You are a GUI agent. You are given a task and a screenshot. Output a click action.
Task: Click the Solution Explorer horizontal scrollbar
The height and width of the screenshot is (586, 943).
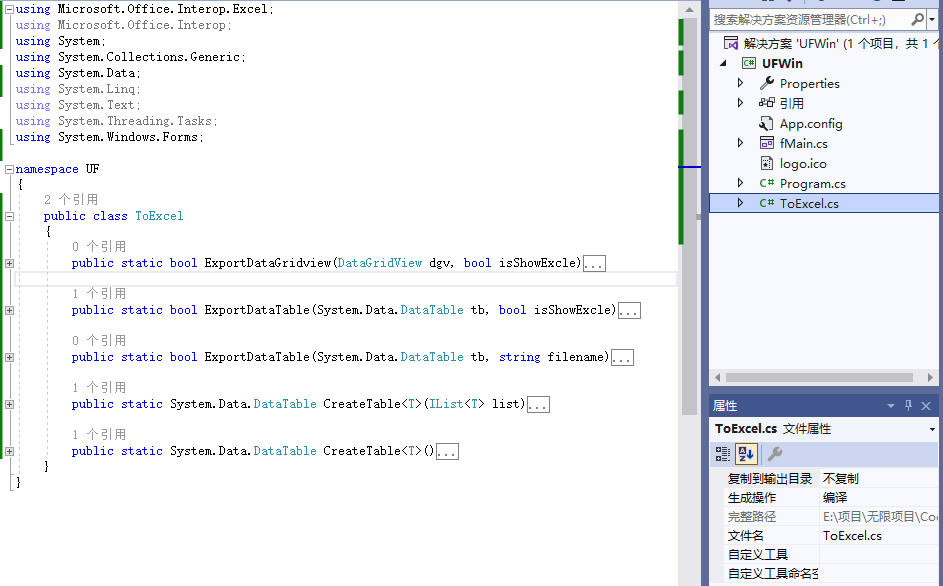click(820, 377)
